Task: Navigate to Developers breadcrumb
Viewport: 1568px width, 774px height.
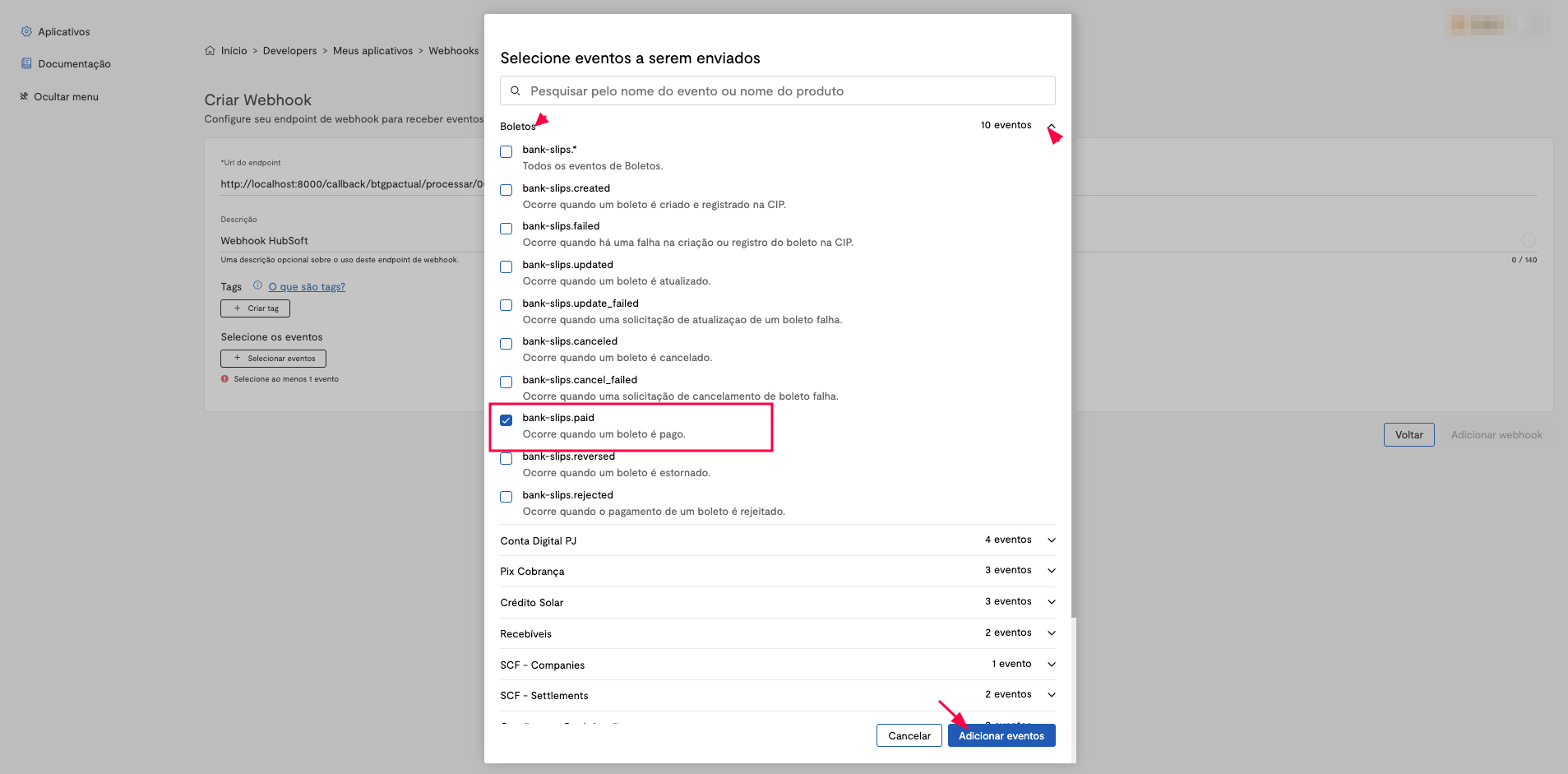Action: pos(289,50)
